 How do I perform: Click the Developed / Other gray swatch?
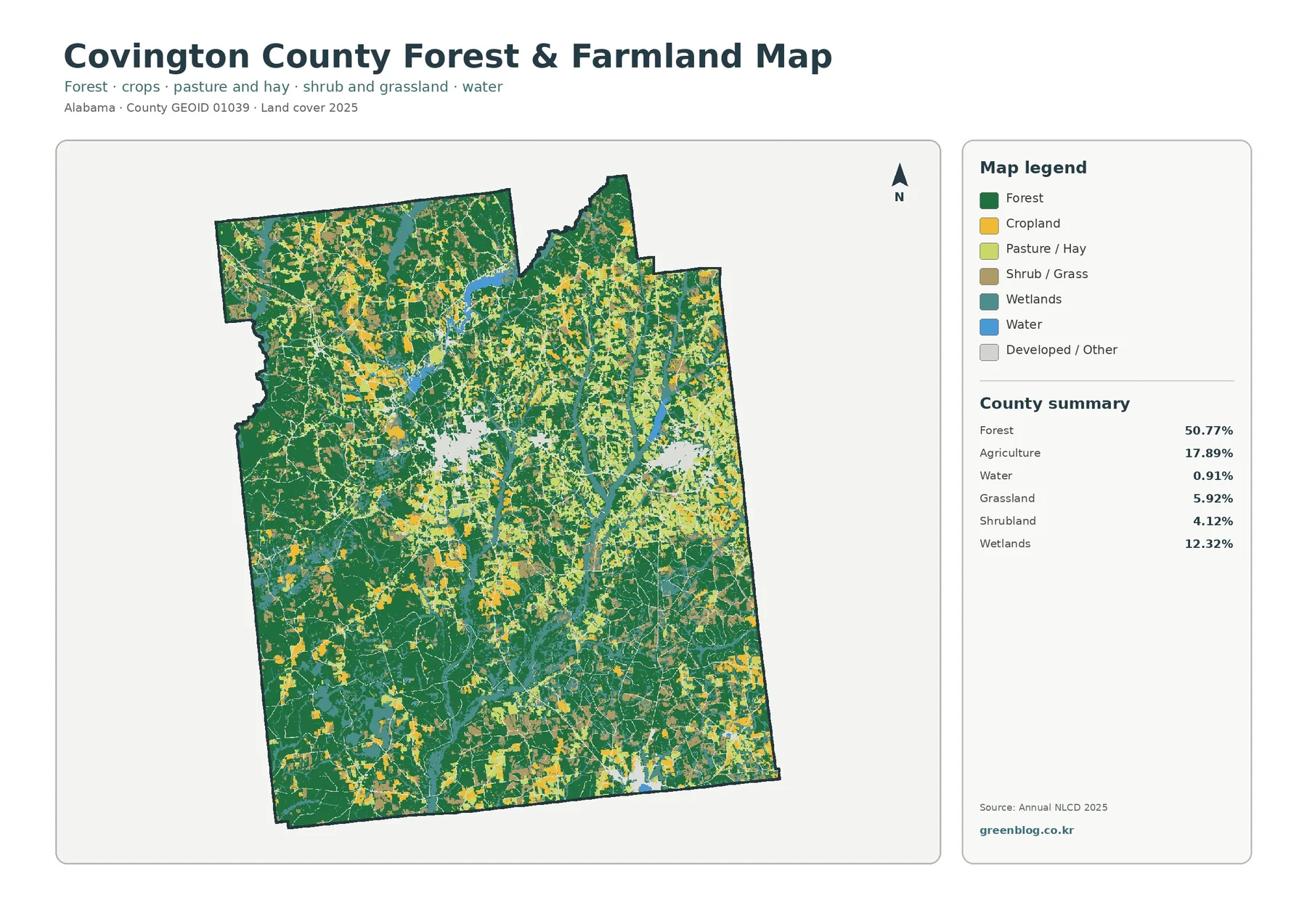coord(989,353)
